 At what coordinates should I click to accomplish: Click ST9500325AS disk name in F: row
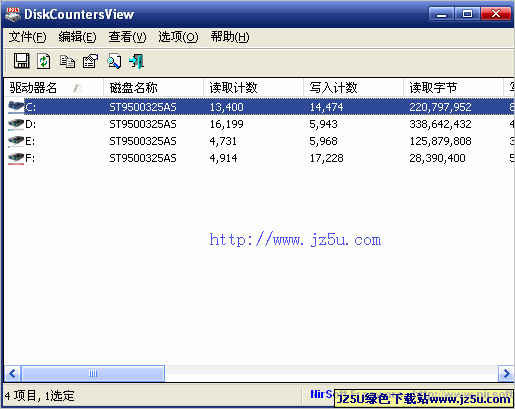pos(143,158)
